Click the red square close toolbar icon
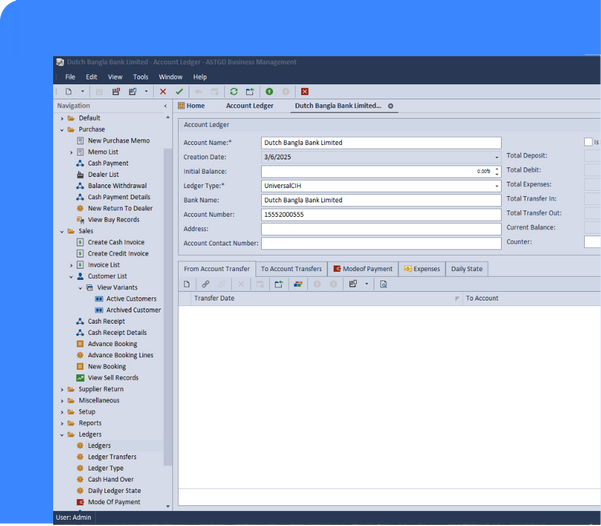Screen dimensions: 601x526 pyautogui.click(x=305, y=92)
